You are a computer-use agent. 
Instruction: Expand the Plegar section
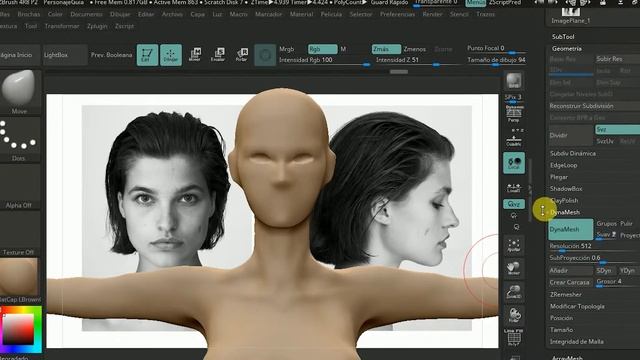pos(559,177)
